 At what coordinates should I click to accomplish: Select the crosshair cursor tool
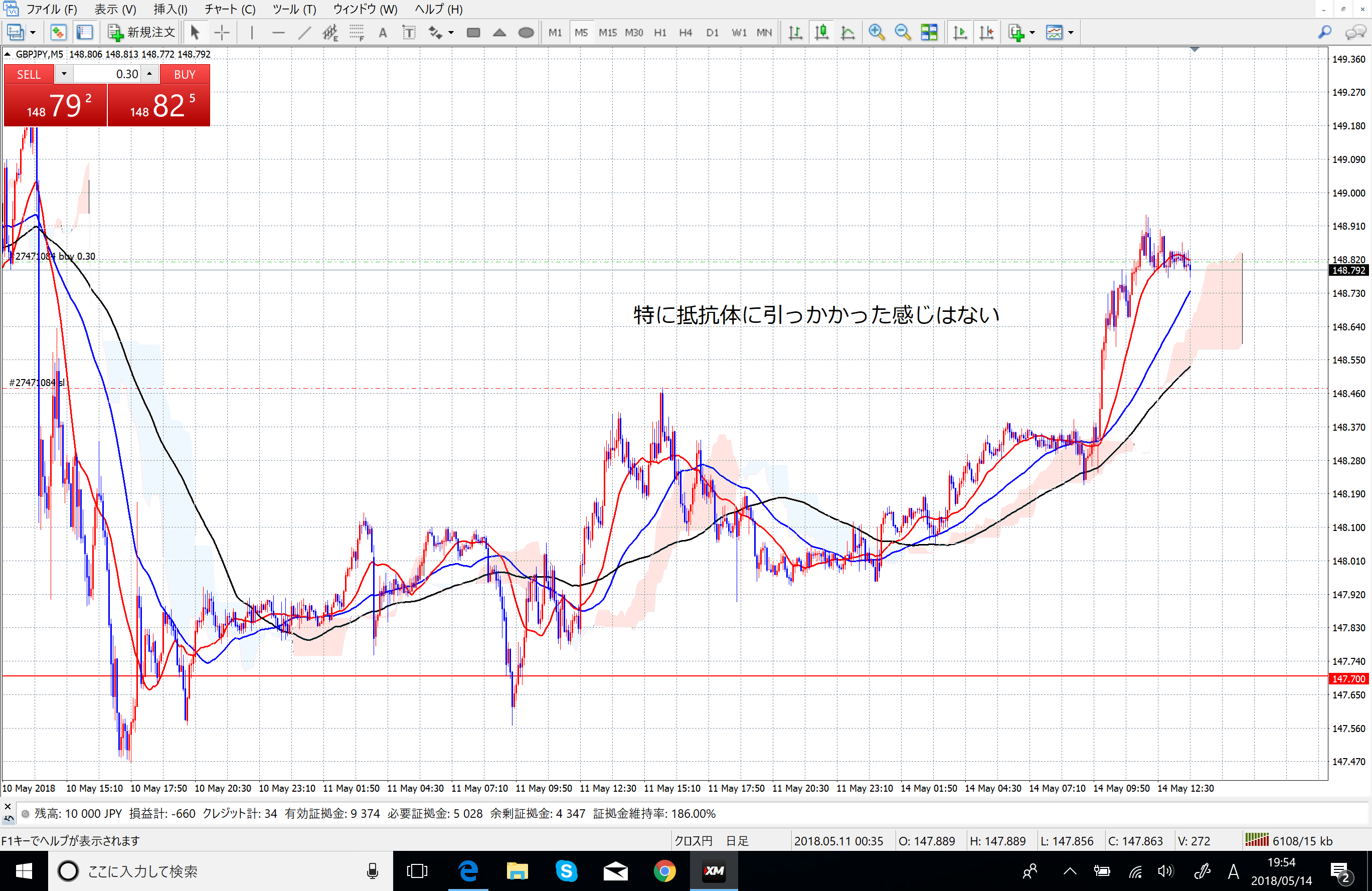pyautogui.click(x=222, y=33)
